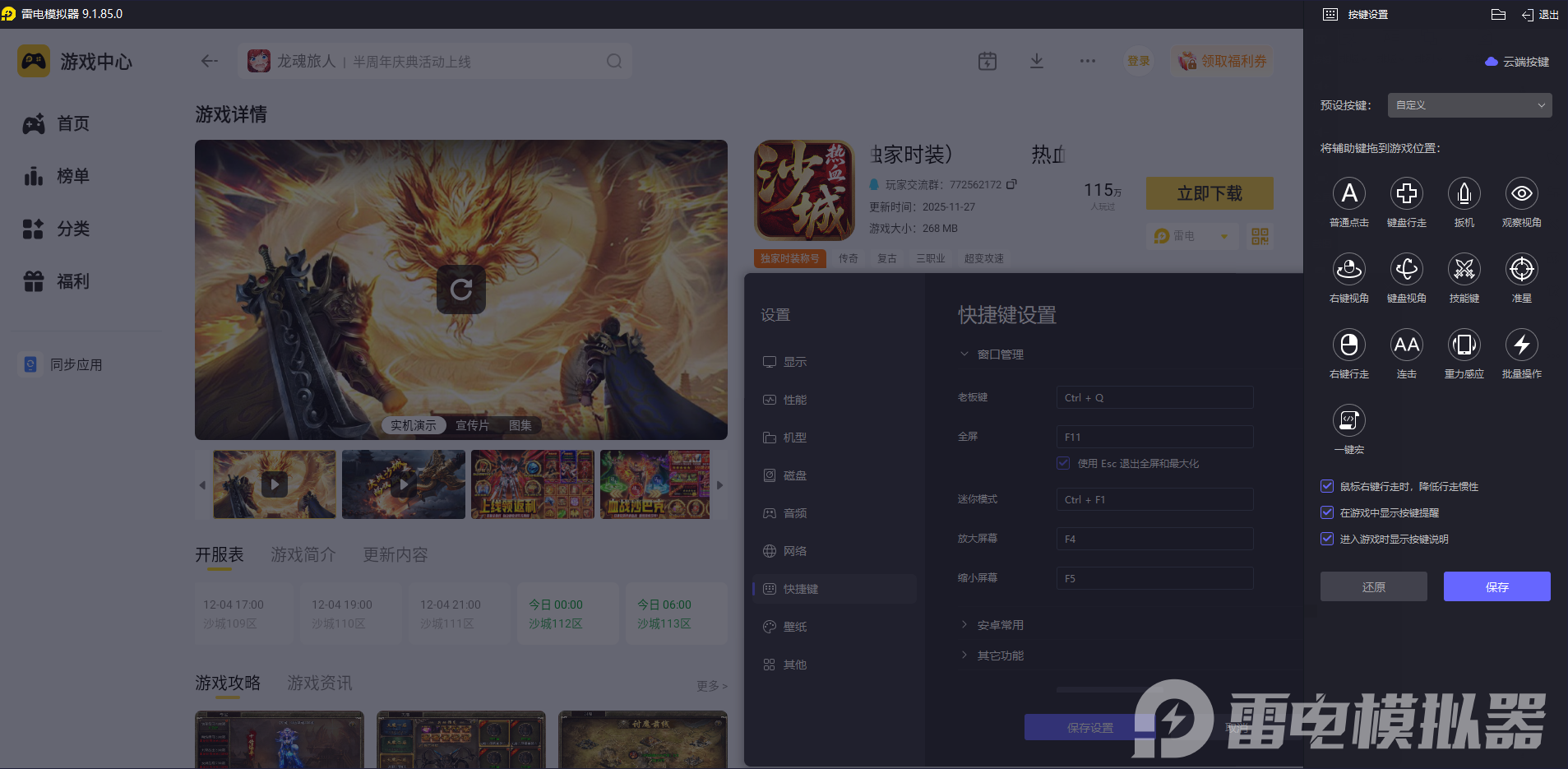Uncheck 使用 Esc 退出全屏和最大化
The image size is (1568, 769).
(1062, 463)
